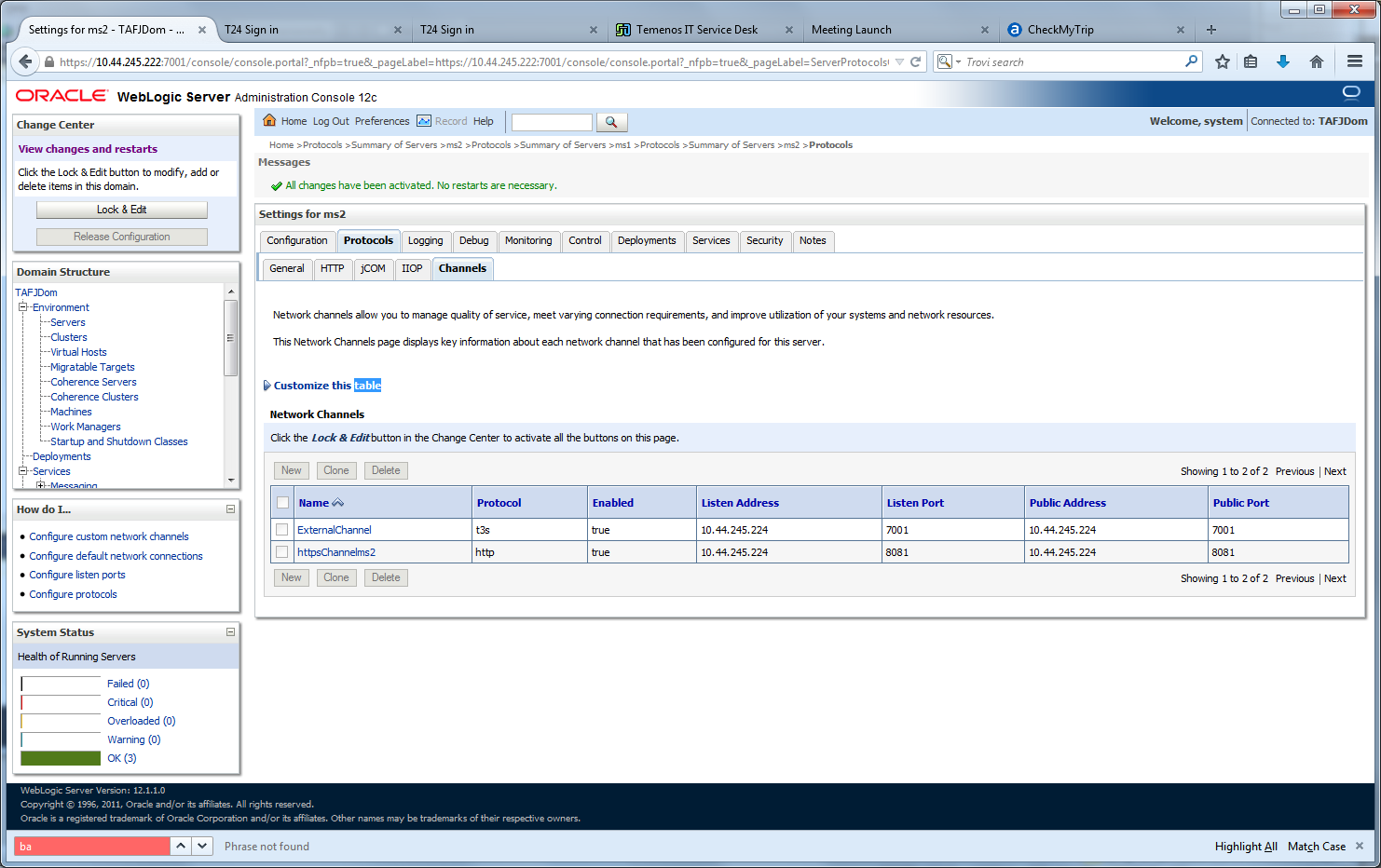Viewport: 1381px width, 868px height.
Task: Click the Name column sort icon
Action: (x=337, y=503)
